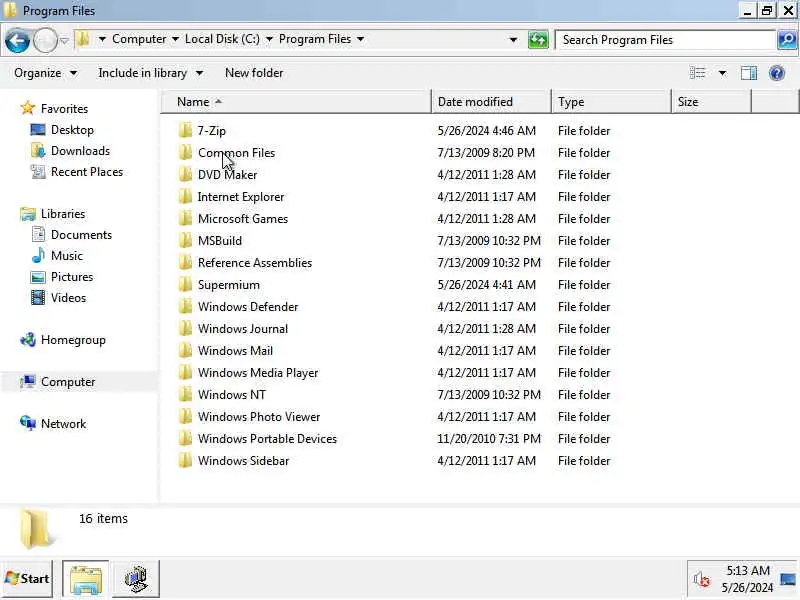Select the Windows Defender folder icon
Viewport: 800px width, 600px height.
coord(185,307)
